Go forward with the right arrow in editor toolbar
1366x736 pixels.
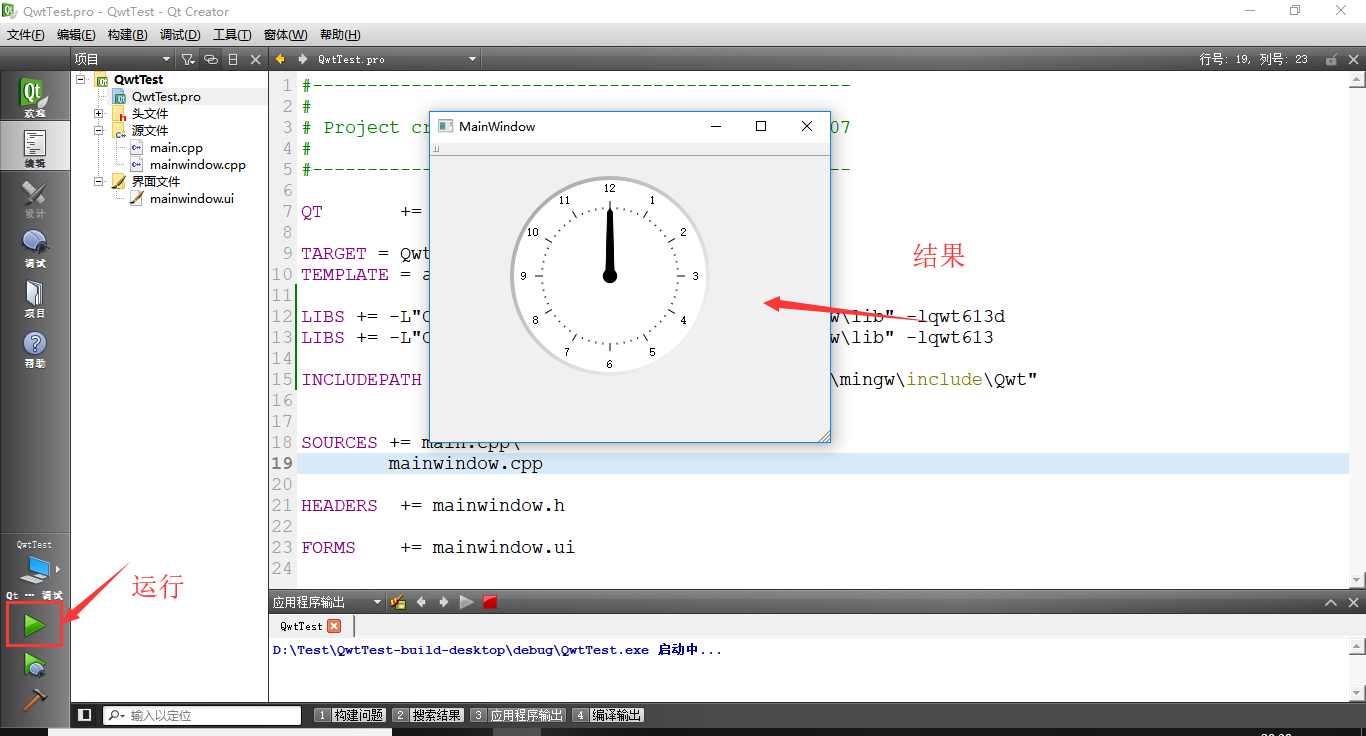tap(302, 59)
